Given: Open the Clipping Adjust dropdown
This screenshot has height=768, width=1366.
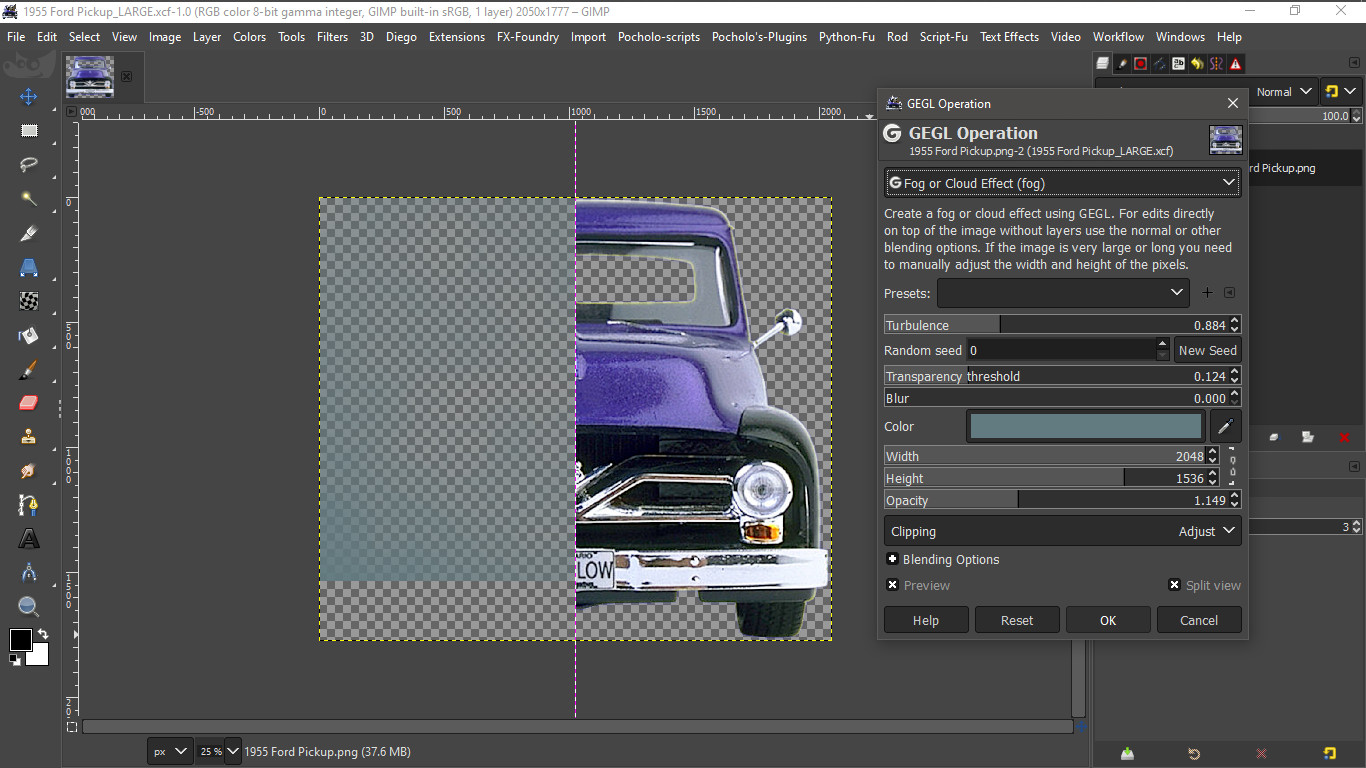Looking at the screenshot, I should pos(1063,531).
